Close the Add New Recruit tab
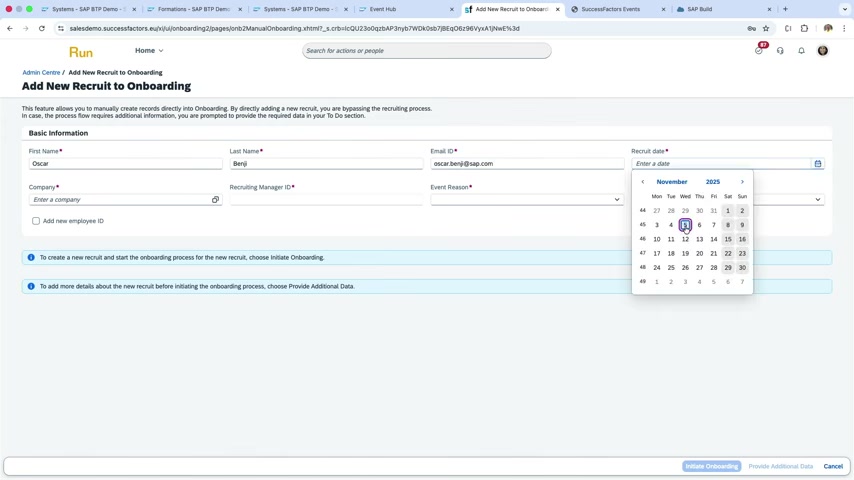Image resolution: width=854 pixels, height=480 pixels. click(557, 9)
